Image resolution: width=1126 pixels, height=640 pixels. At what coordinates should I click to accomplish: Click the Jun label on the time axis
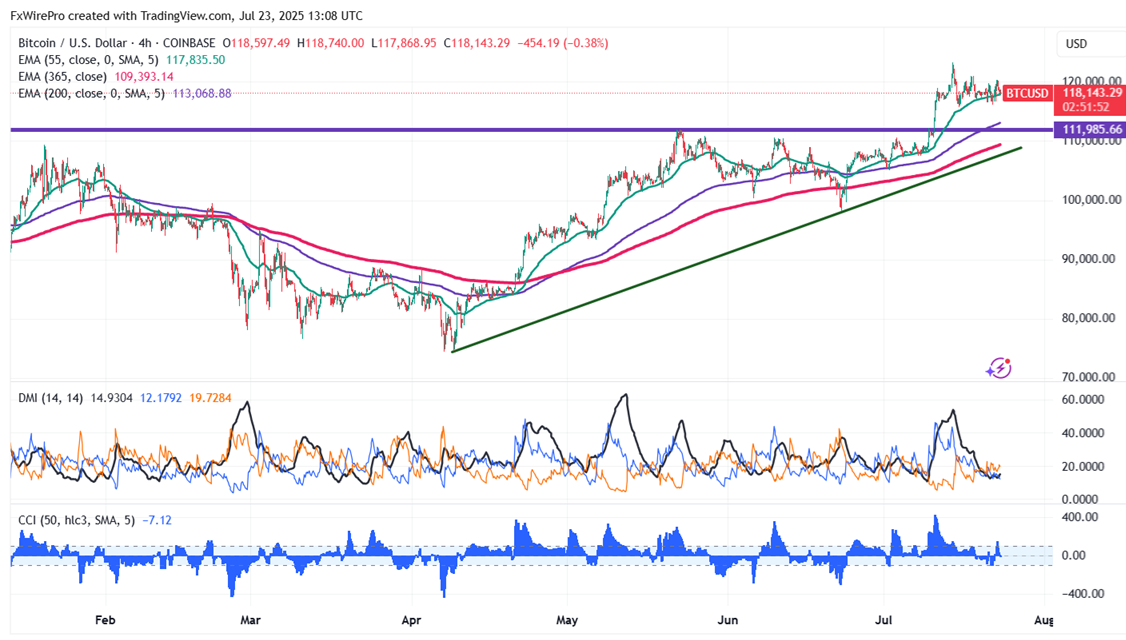727,620
